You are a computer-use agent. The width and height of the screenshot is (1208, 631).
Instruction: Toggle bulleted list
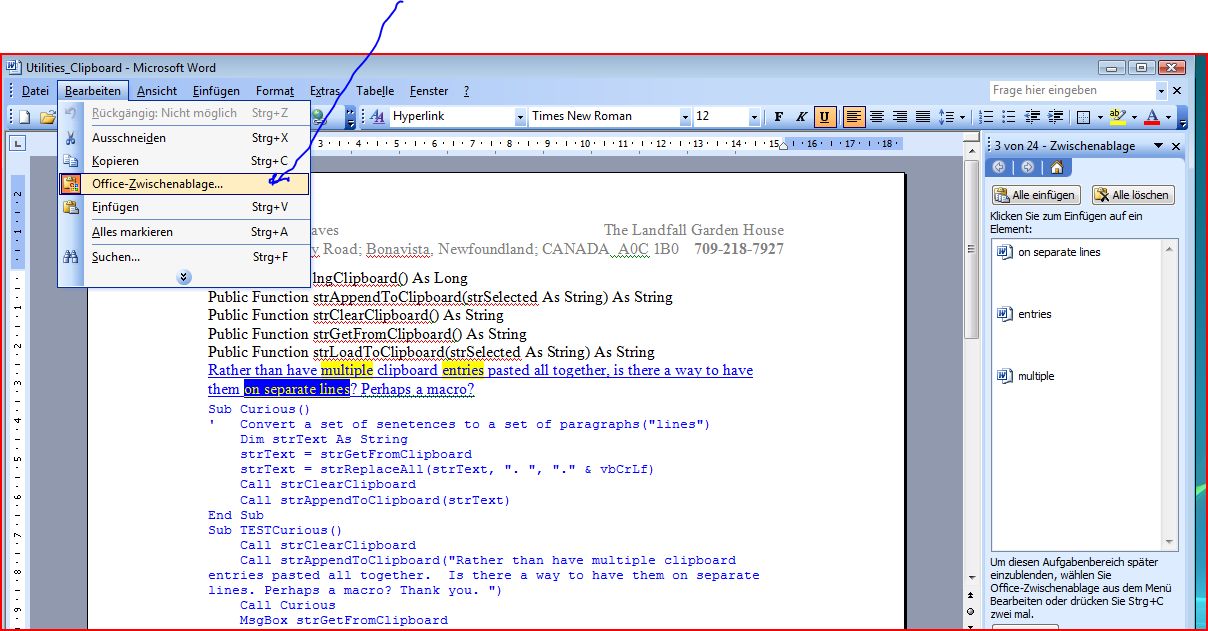coord(1010,117)
